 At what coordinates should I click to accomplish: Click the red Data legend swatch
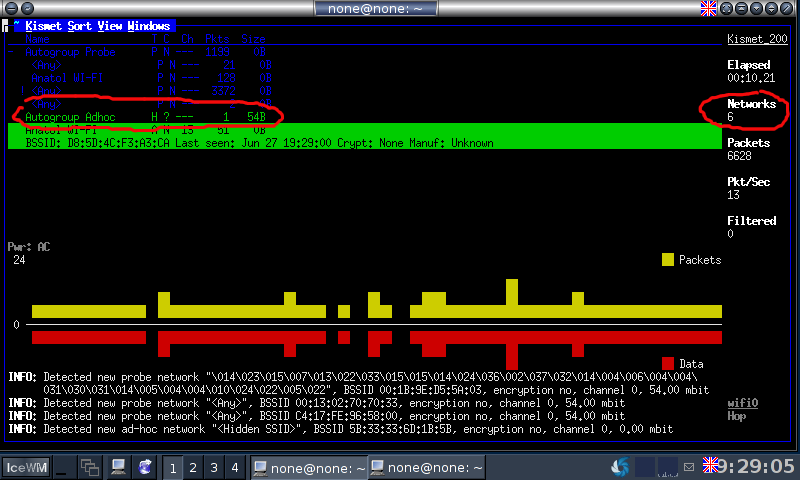click(x=668, y=364)
